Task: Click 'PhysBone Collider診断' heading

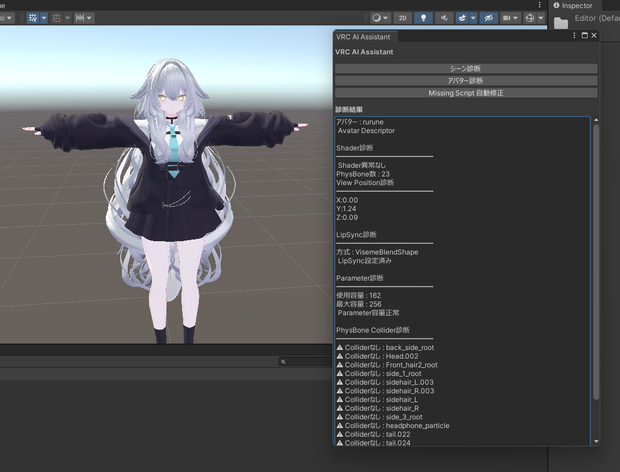Action: 373,330
